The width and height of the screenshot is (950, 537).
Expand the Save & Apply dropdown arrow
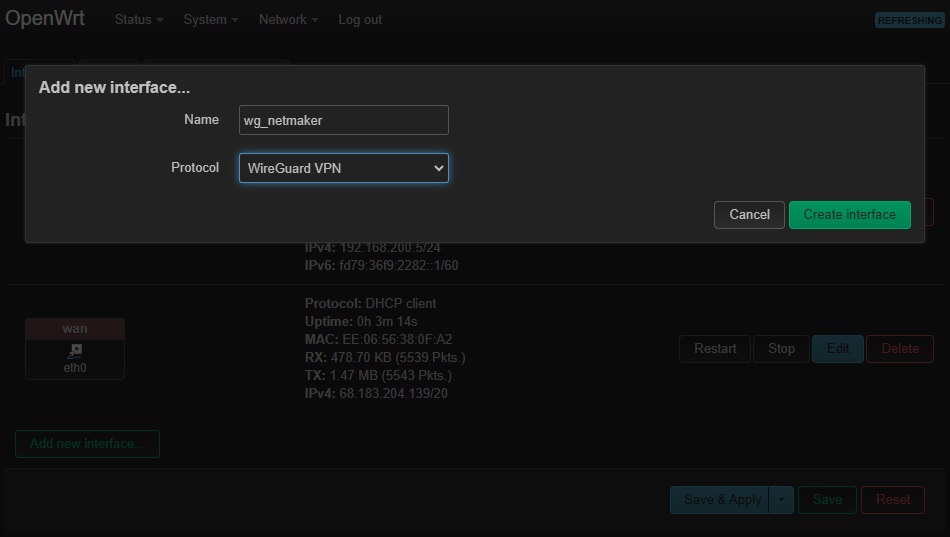tap(781, 500)
